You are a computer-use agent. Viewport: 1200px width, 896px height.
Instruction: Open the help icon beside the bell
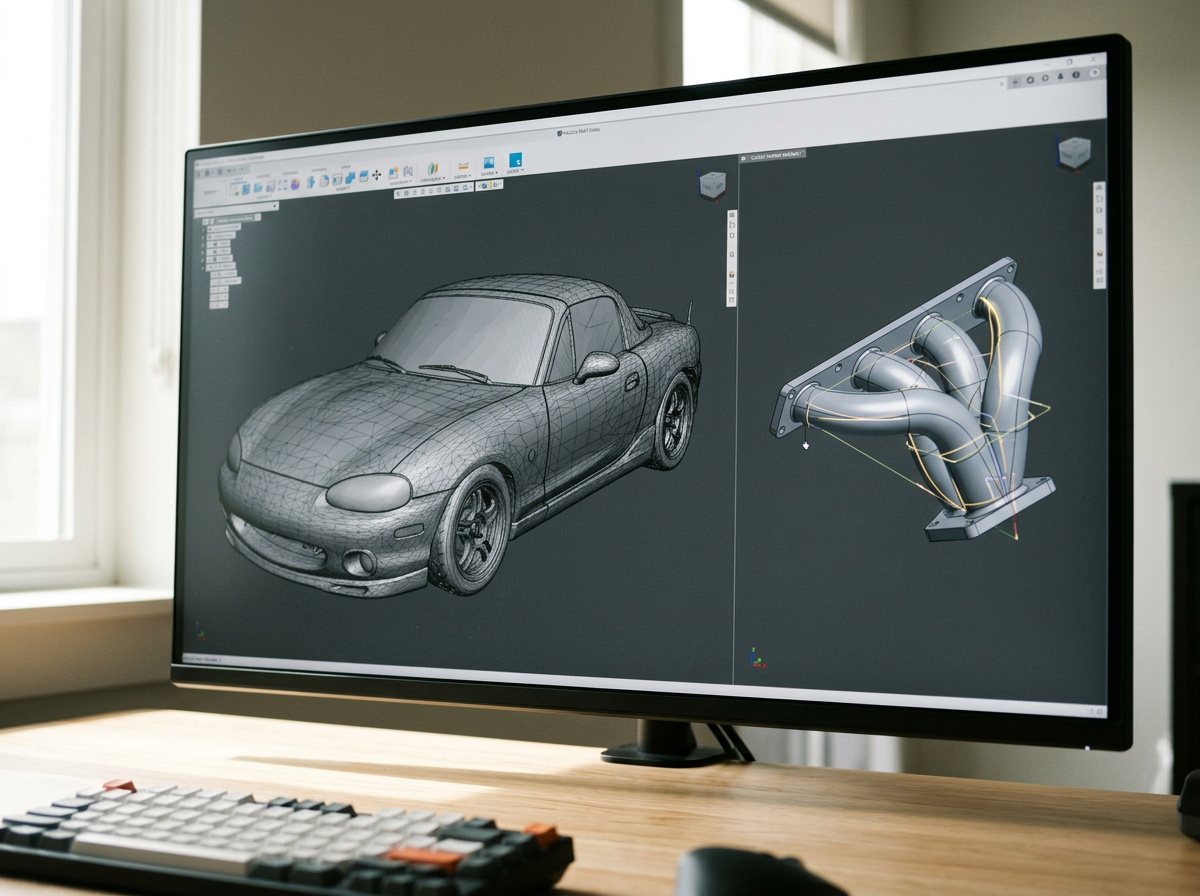tap(1076, 75)
